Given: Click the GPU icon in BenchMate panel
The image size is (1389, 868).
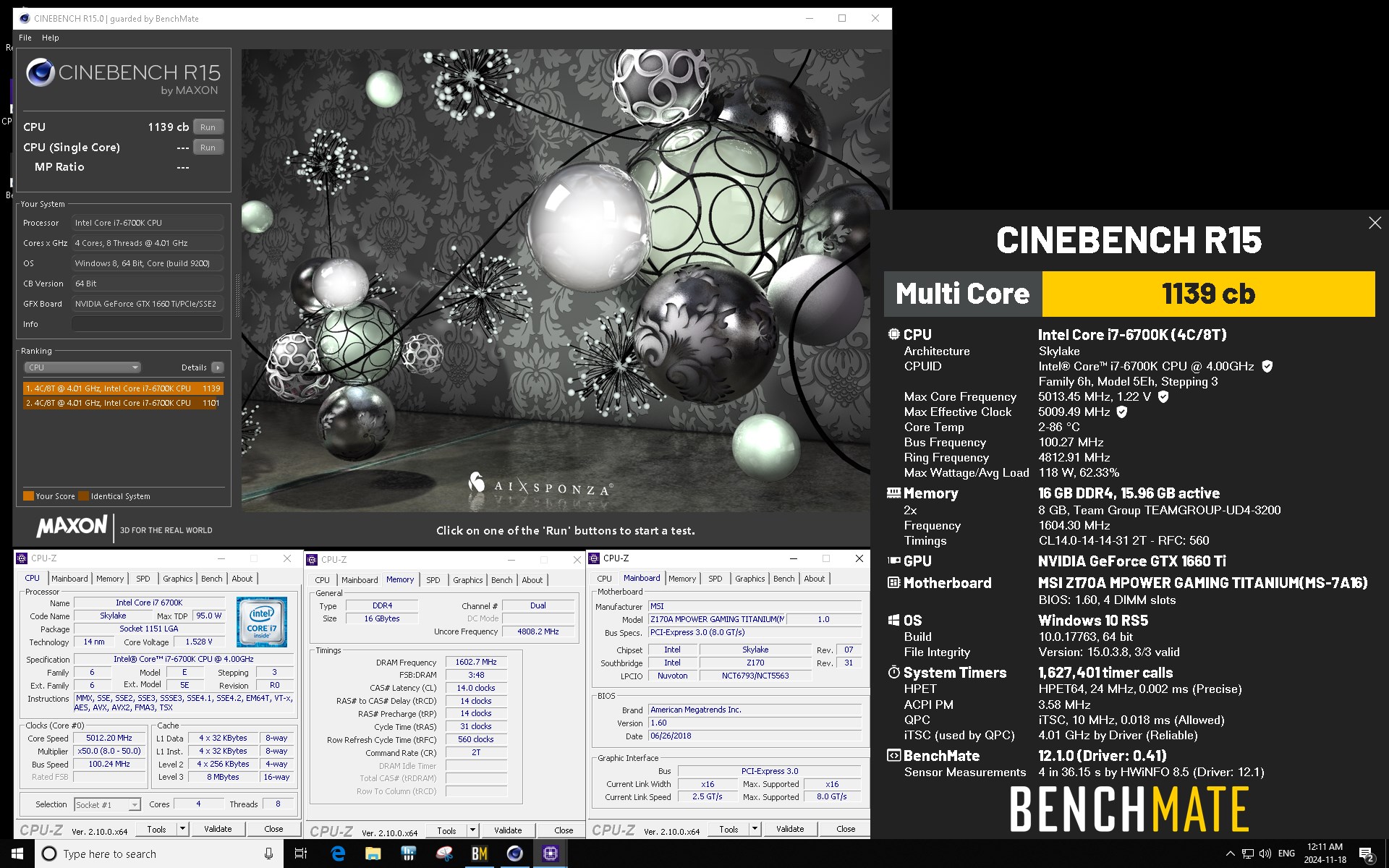Looking at the screenshot, I should coord(894,561).
